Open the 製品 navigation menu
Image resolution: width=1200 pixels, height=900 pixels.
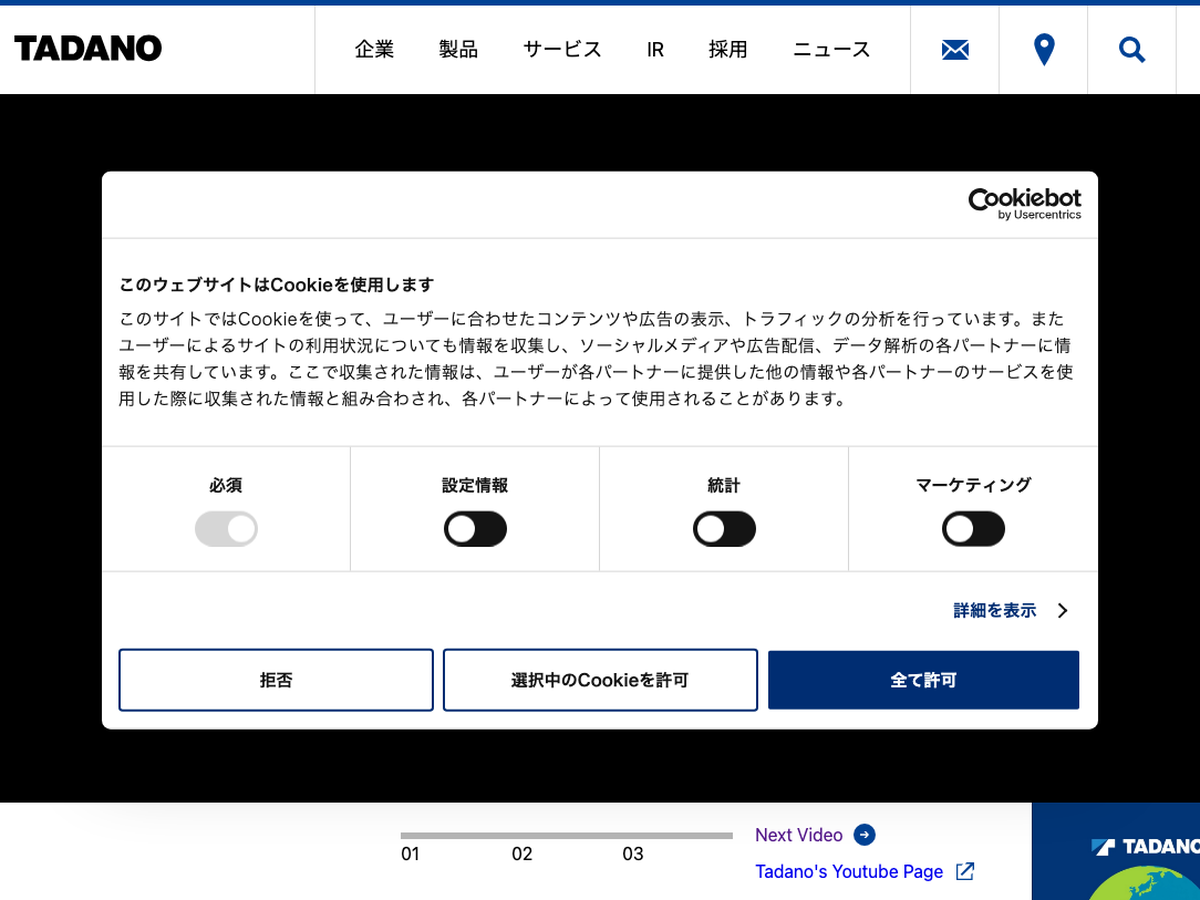[458, 50]
